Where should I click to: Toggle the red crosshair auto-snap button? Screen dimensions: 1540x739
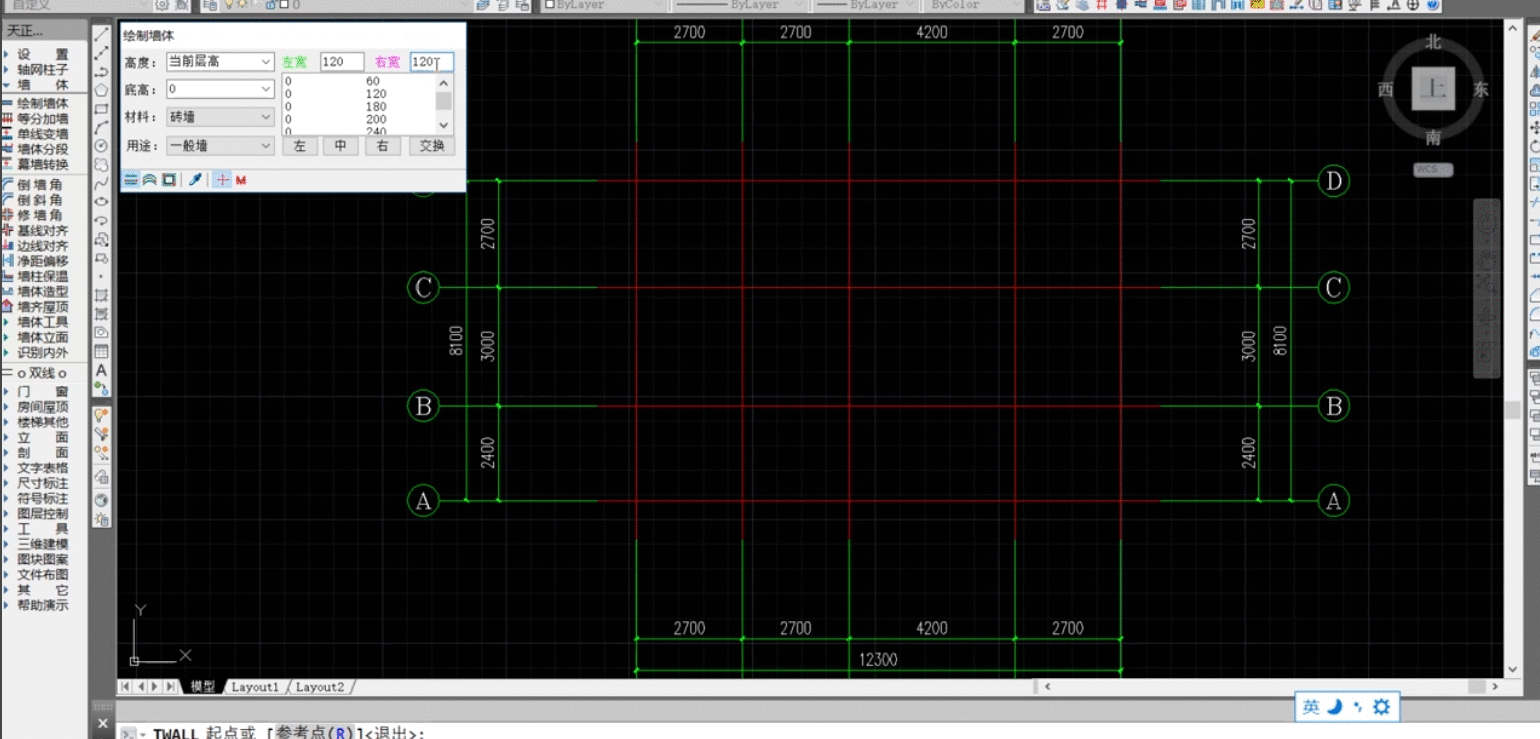(x=223, y=180)
